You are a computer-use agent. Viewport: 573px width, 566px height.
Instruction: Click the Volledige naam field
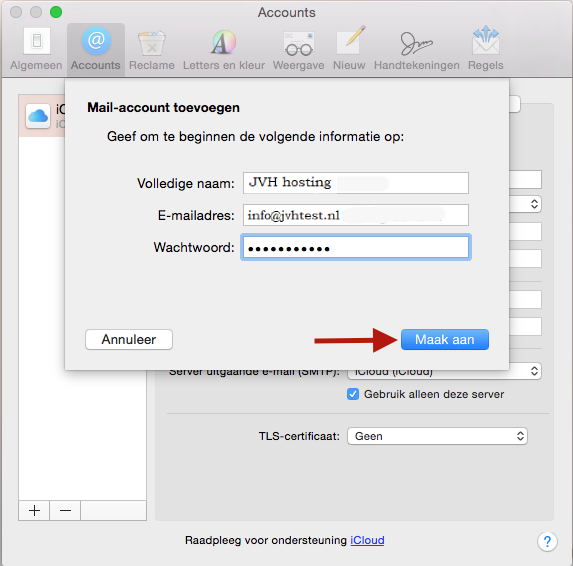[356, 183]
